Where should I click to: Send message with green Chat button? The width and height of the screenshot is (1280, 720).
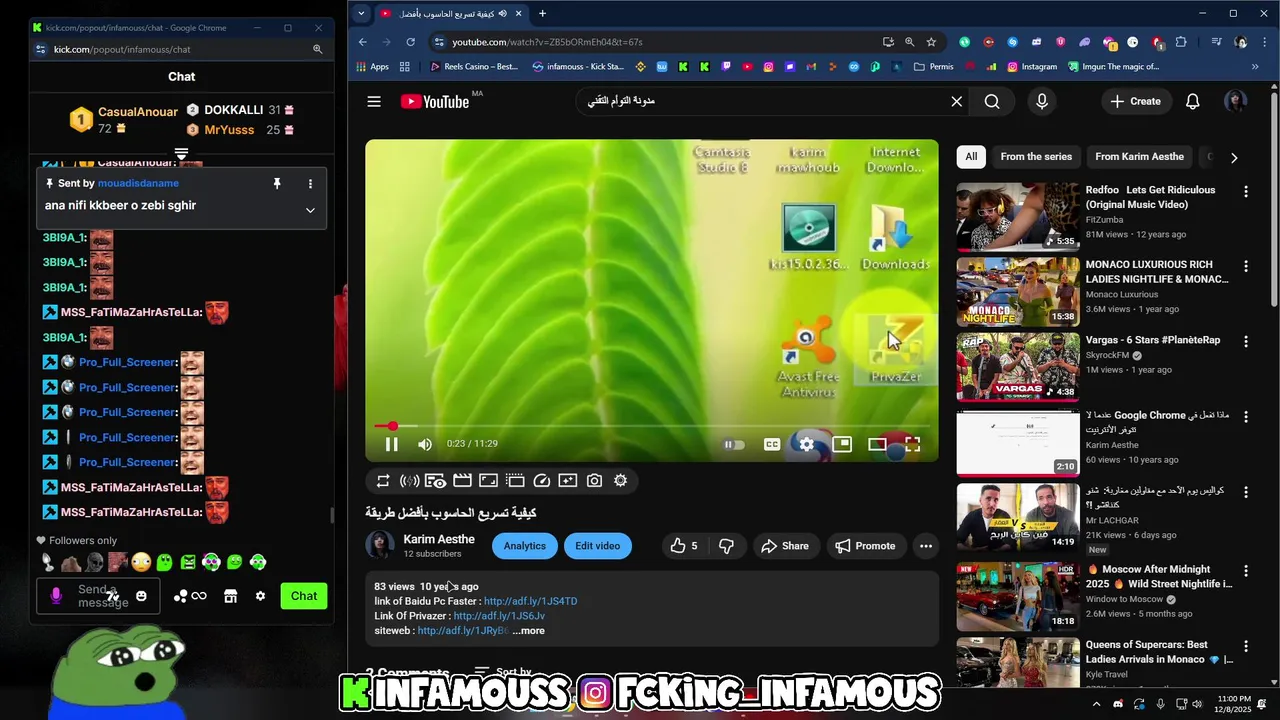304,596
